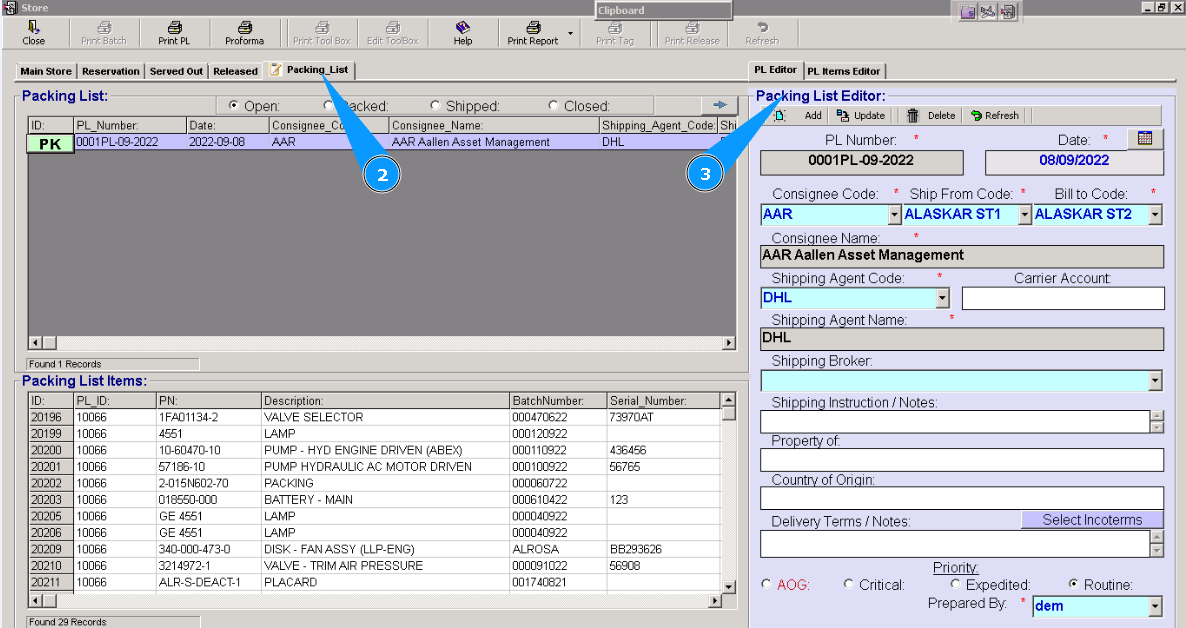The image size is (1186, 628).
Task: Open Help from the toolbar
Action: pos(462,28)
